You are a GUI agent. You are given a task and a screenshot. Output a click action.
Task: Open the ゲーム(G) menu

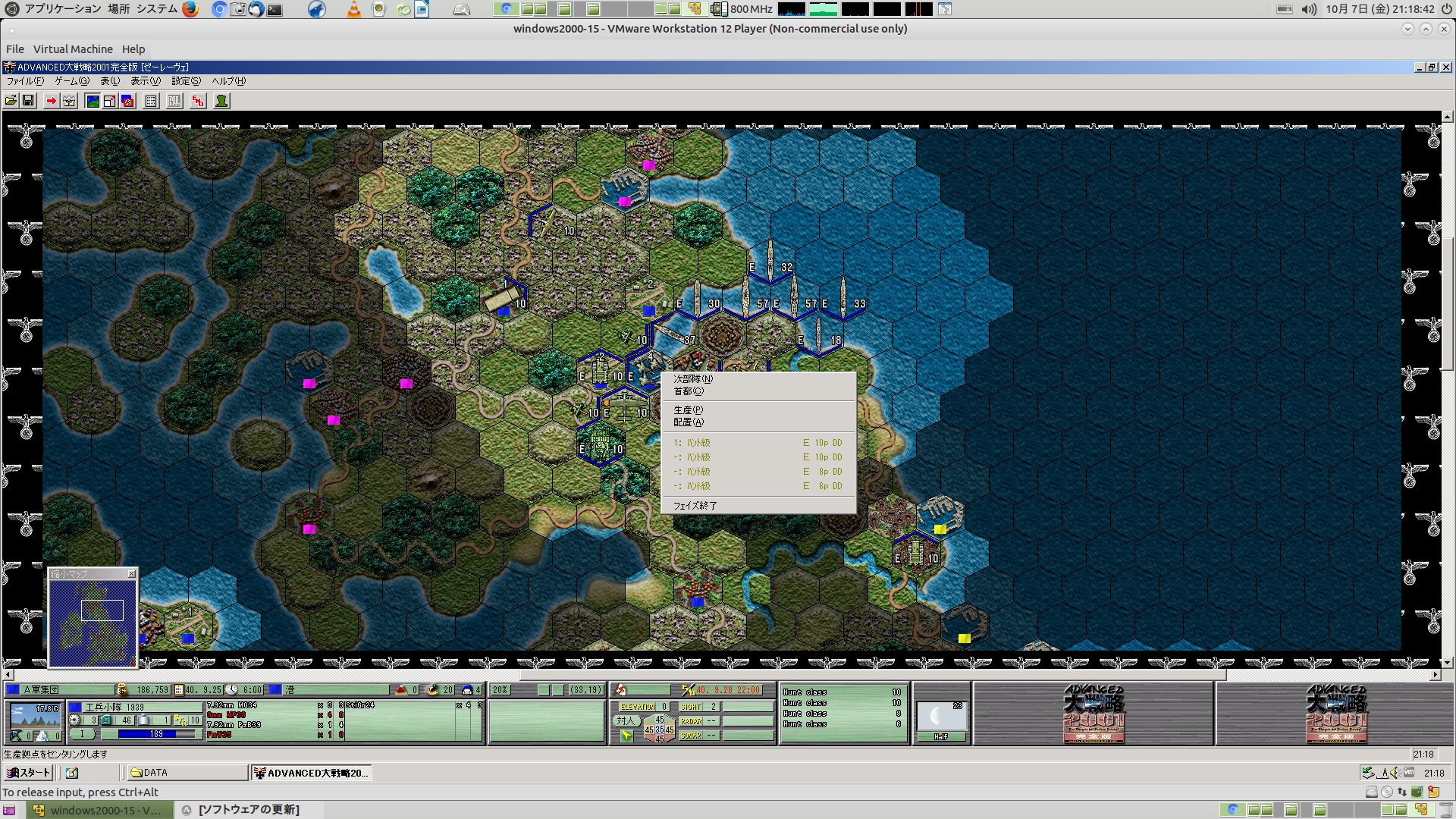pyautogui.click(x=72, y=81)
